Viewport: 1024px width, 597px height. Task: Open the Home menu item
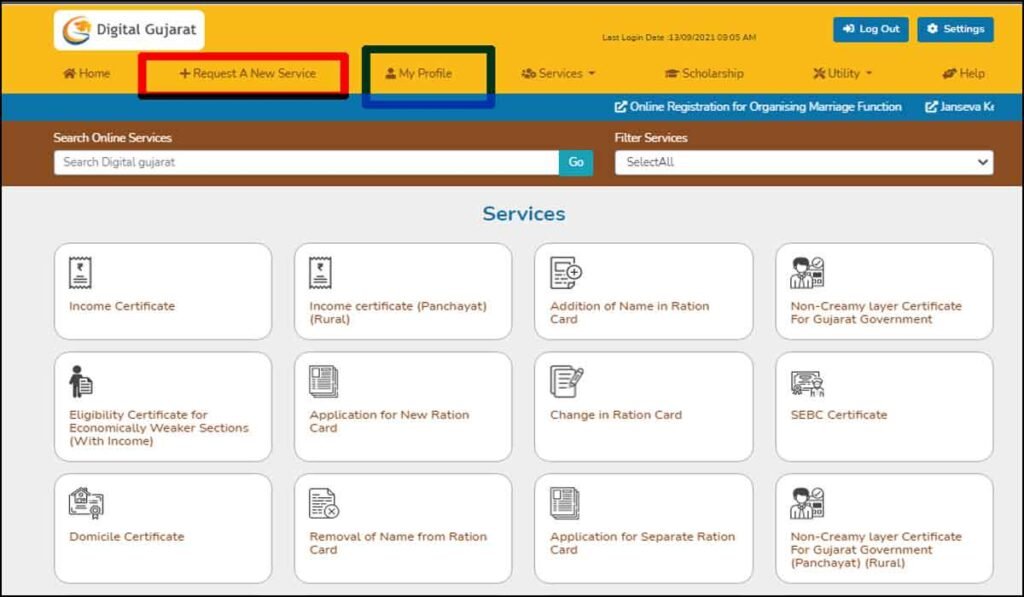pyautogui.click(x=86, y=73)
